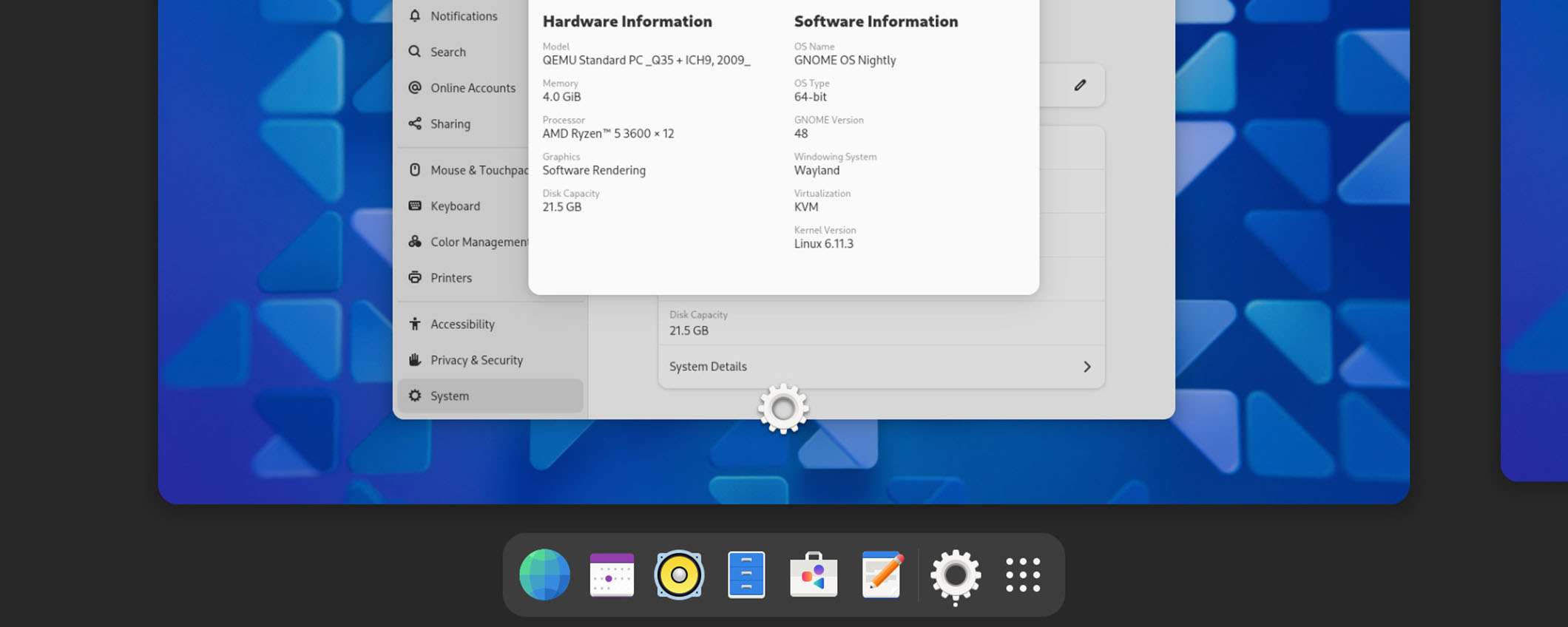Viewport: 1568px width, 627px height.
Task: Click the 21.5 GB value in dialog
Action: click(561, 207)
